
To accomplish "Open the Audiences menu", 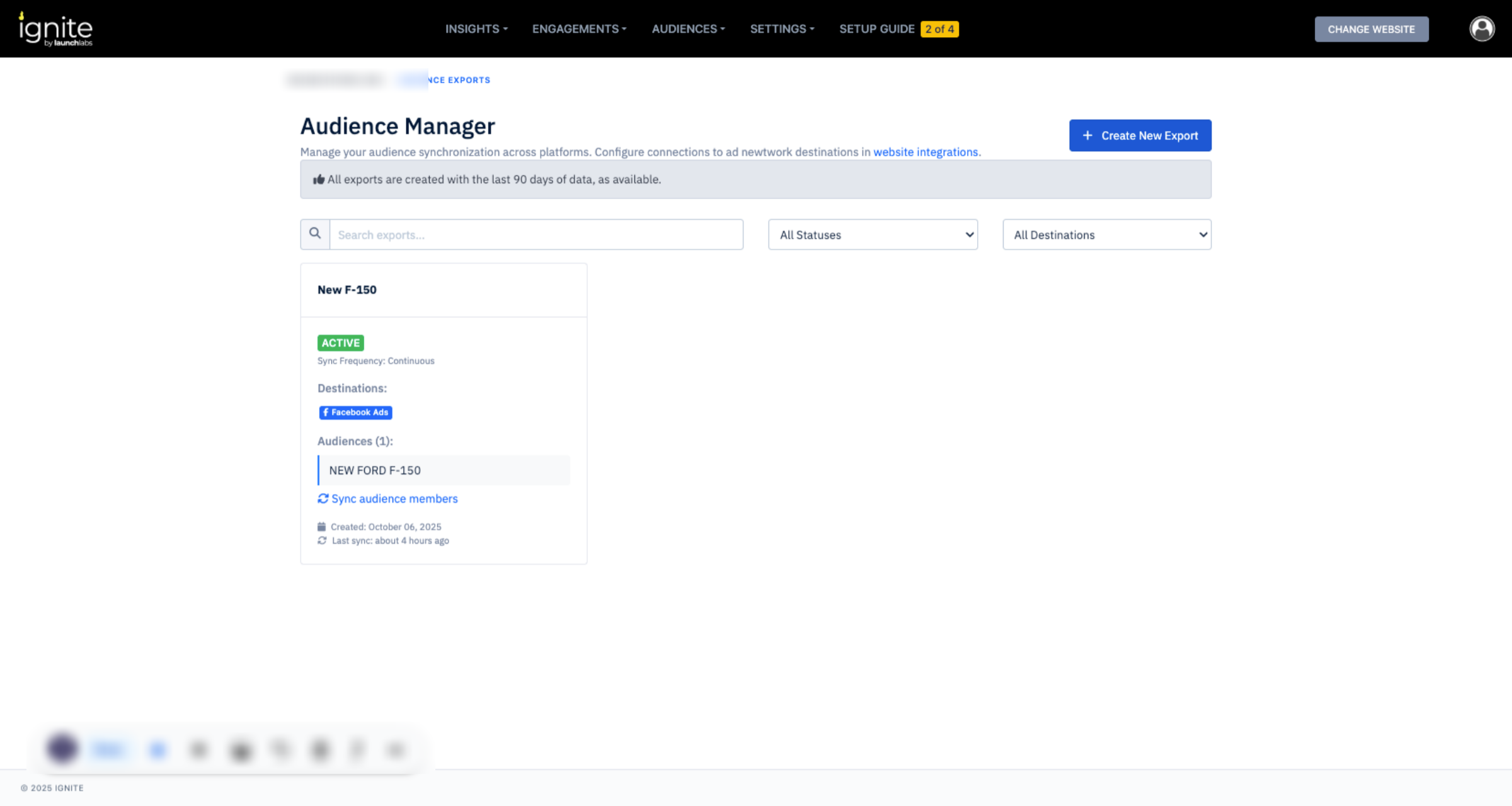I will pyautogui.click(x=688, y=29).
